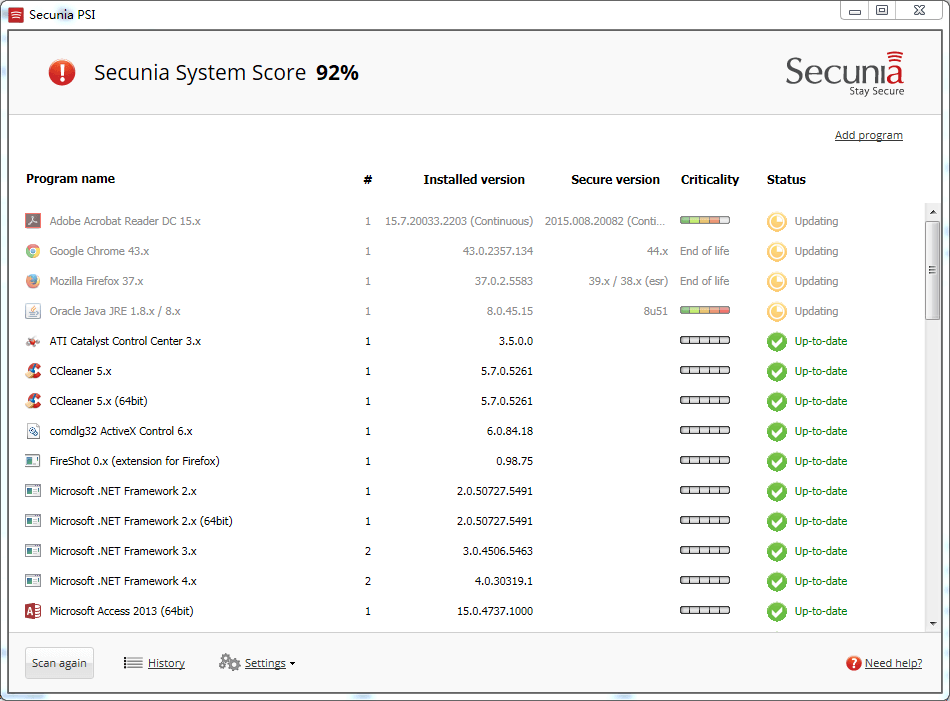Click the 92% system score value
This screenshot has height=701, width=950.
coord(337,73)
